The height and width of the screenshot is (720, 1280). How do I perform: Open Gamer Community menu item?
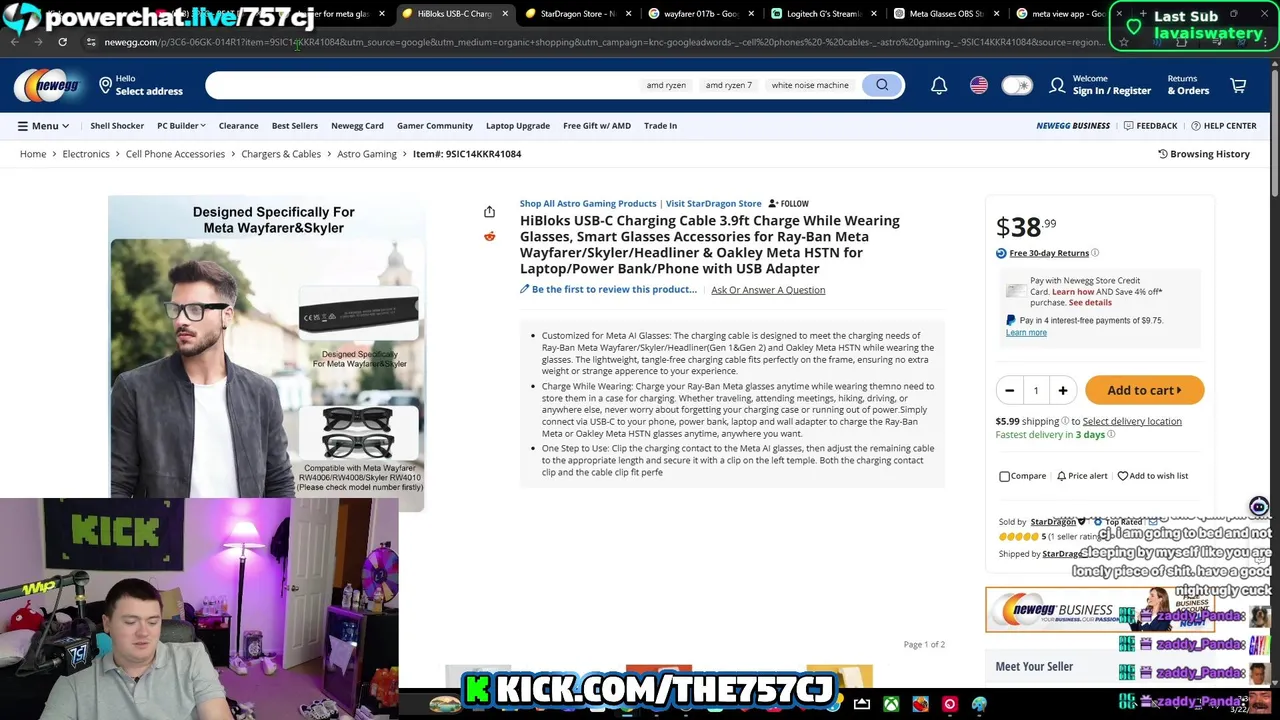pyautogui.click(x=435, y=126)
